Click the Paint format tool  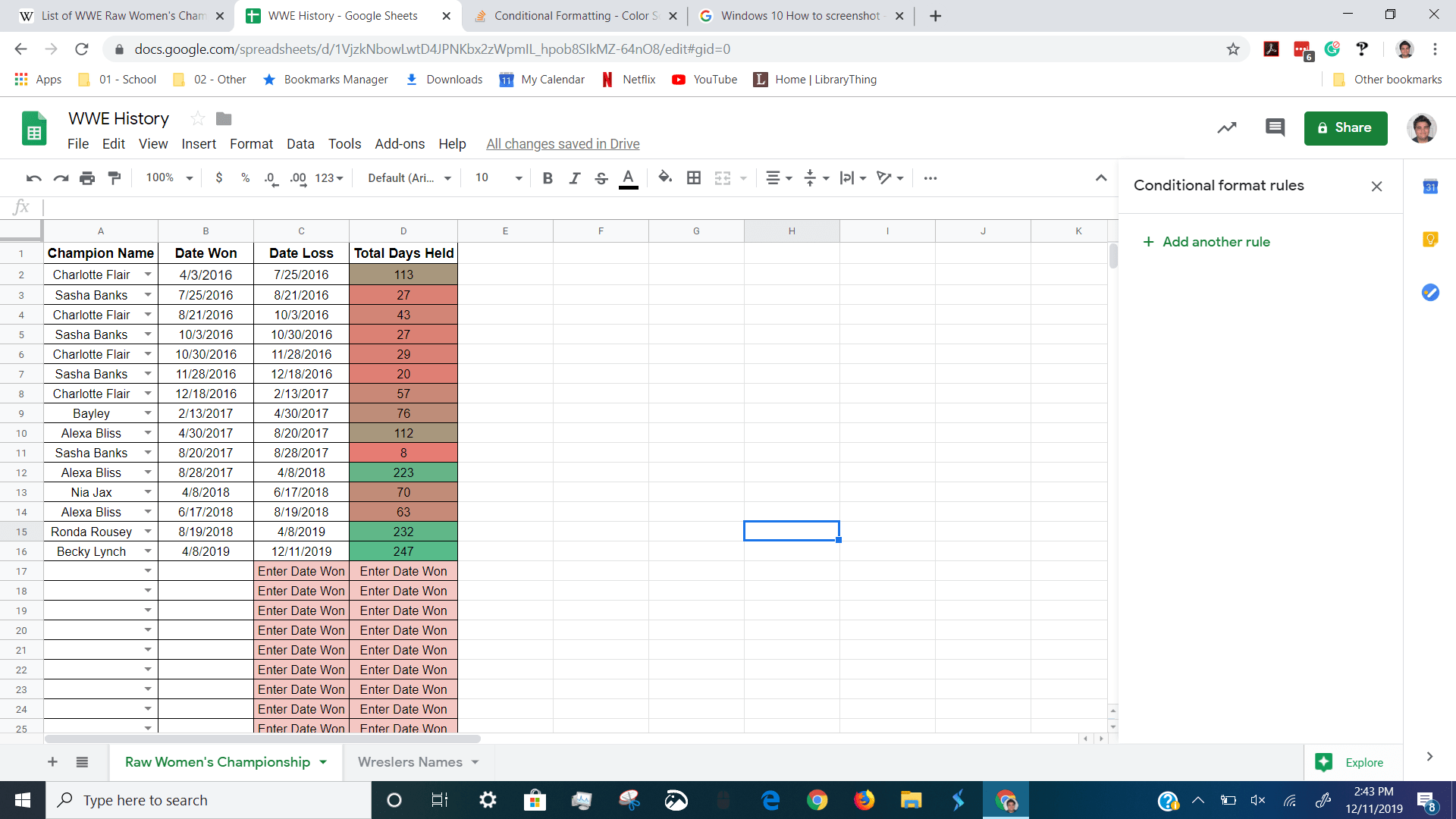coord(114,177)
